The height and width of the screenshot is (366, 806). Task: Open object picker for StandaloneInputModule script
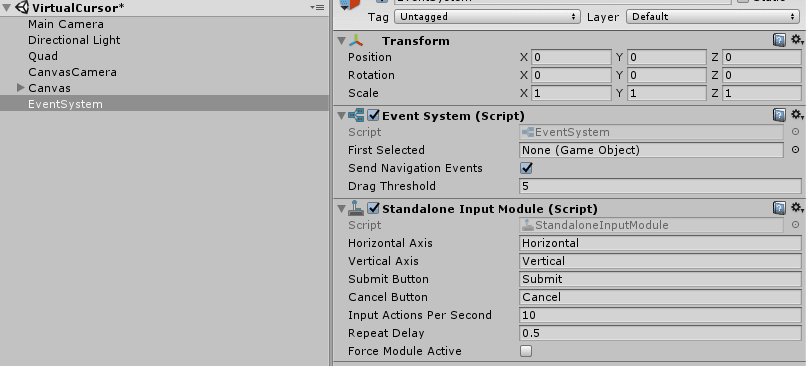(x=795, y=225)
